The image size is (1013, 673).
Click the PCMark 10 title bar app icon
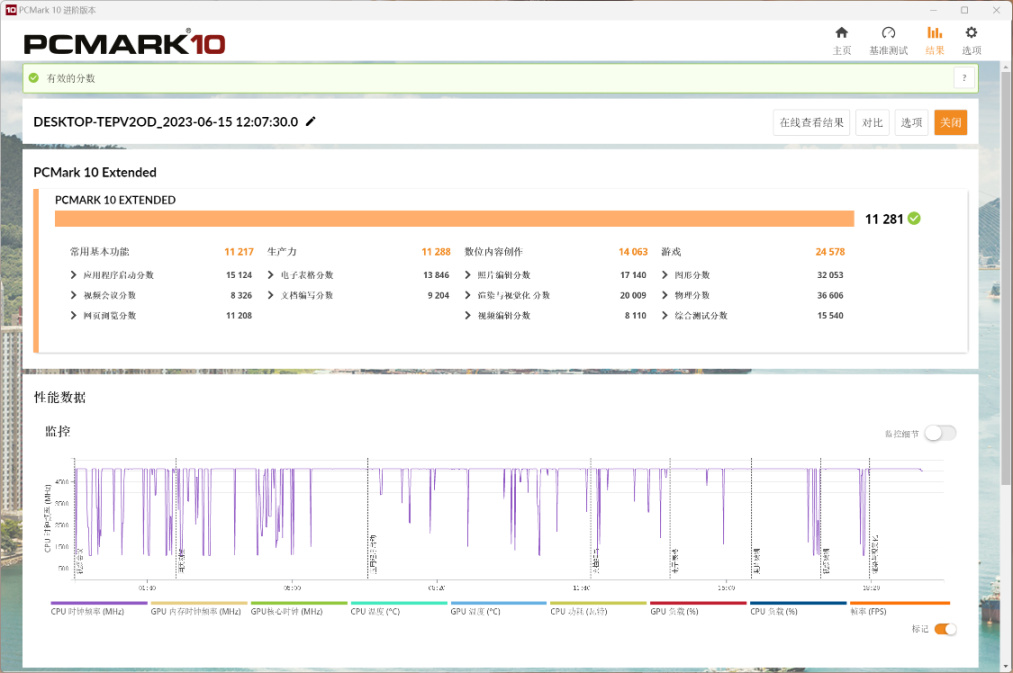coord(10,10)
